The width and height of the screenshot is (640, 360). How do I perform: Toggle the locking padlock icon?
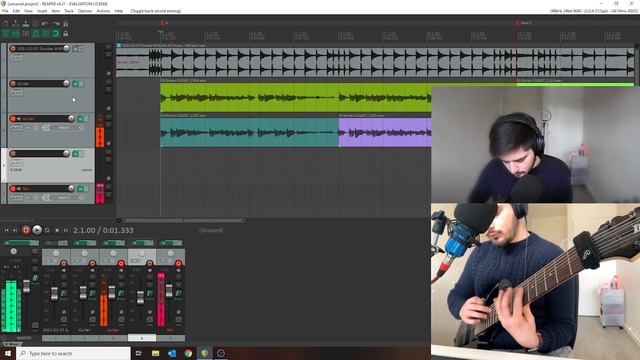(65, 33)
